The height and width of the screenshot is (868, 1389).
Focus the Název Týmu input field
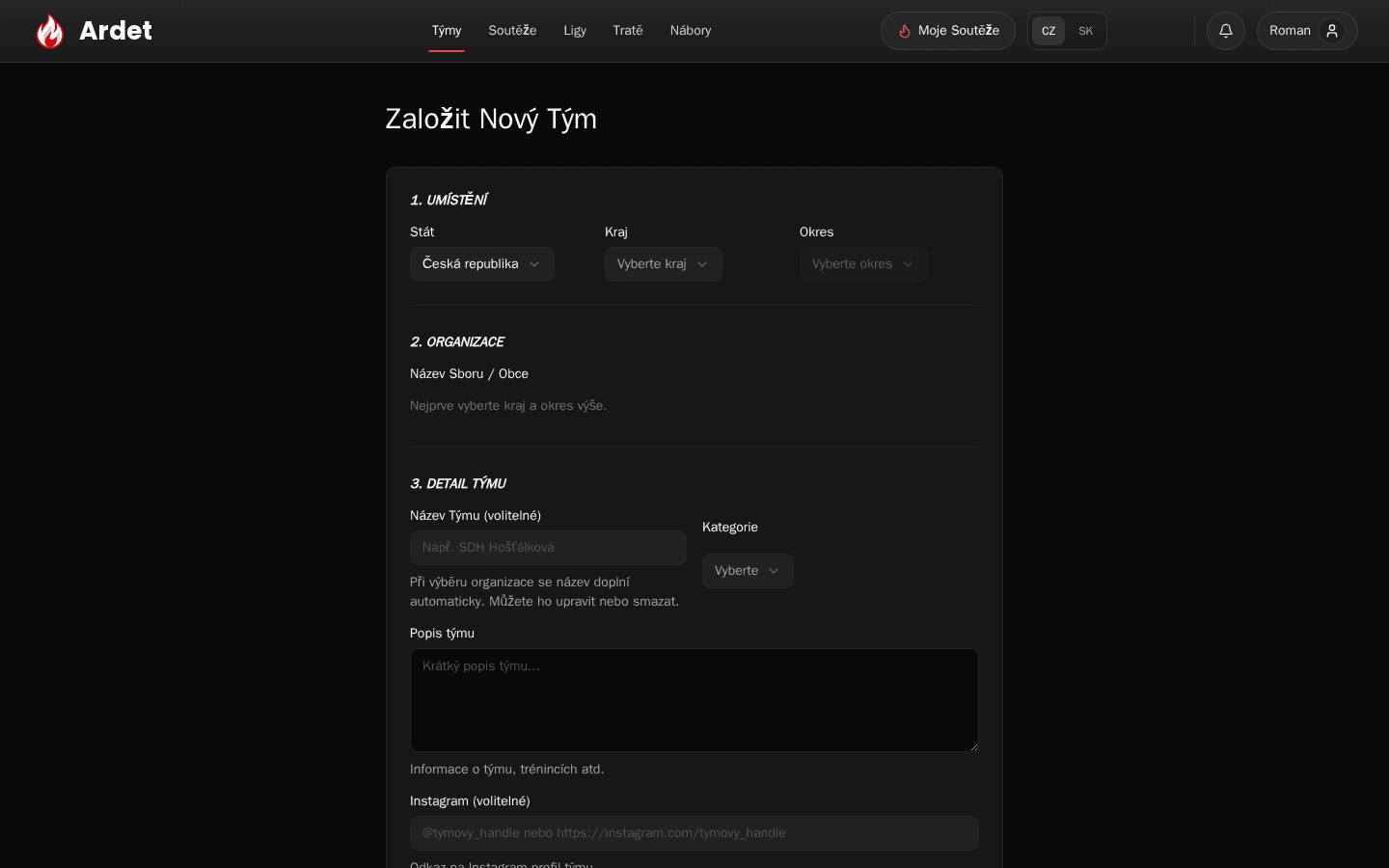[548, 548]
